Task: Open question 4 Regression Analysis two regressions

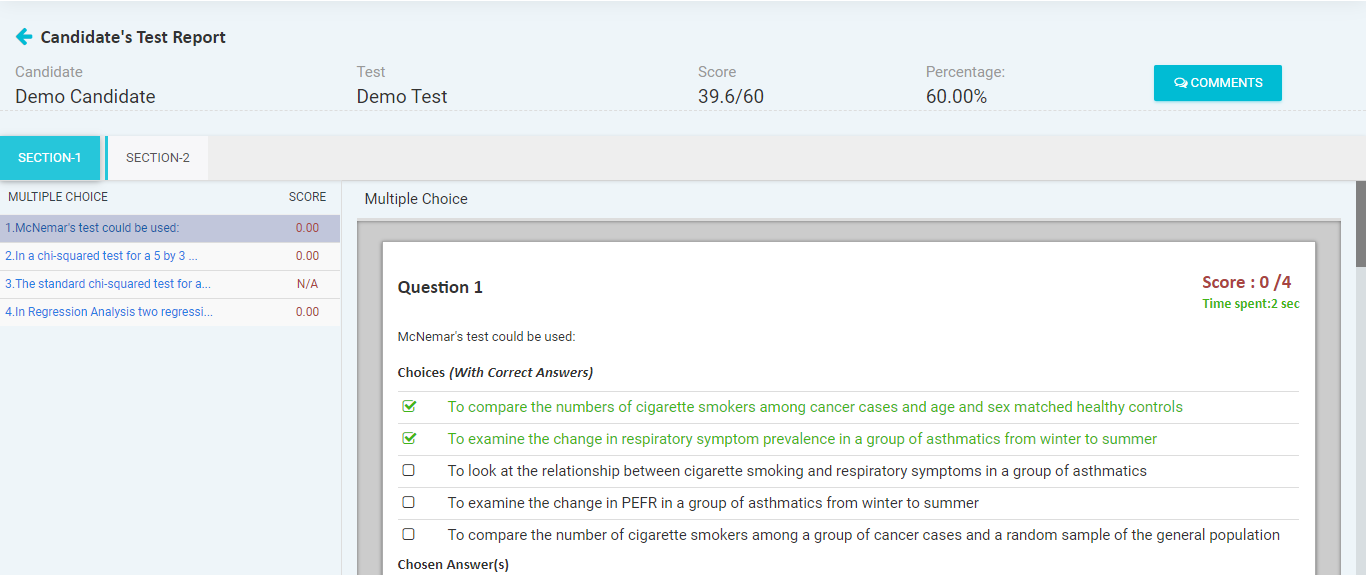Action: click(170, 312)
